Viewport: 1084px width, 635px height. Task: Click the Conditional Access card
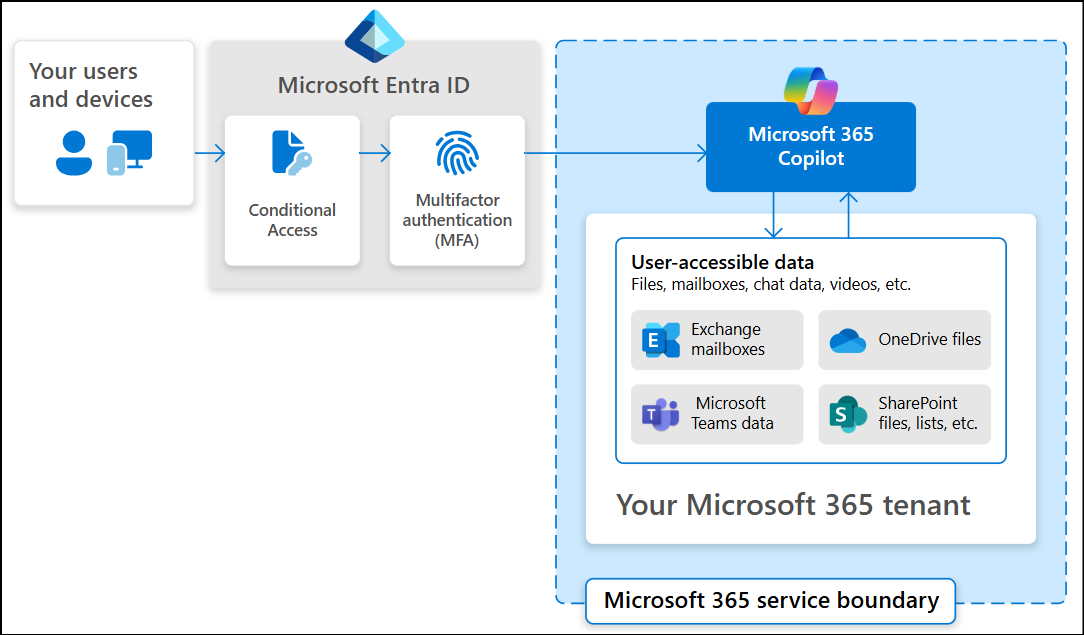pos(292,190)
